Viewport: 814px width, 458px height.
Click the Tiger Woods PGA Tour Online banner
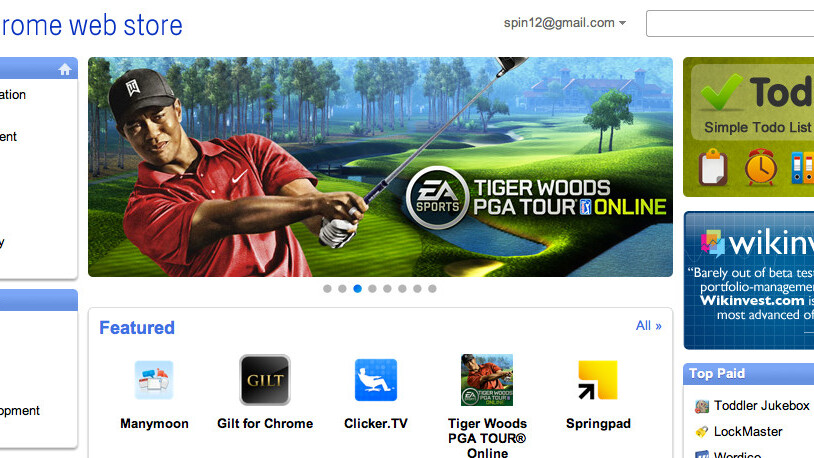pos(380,167)
